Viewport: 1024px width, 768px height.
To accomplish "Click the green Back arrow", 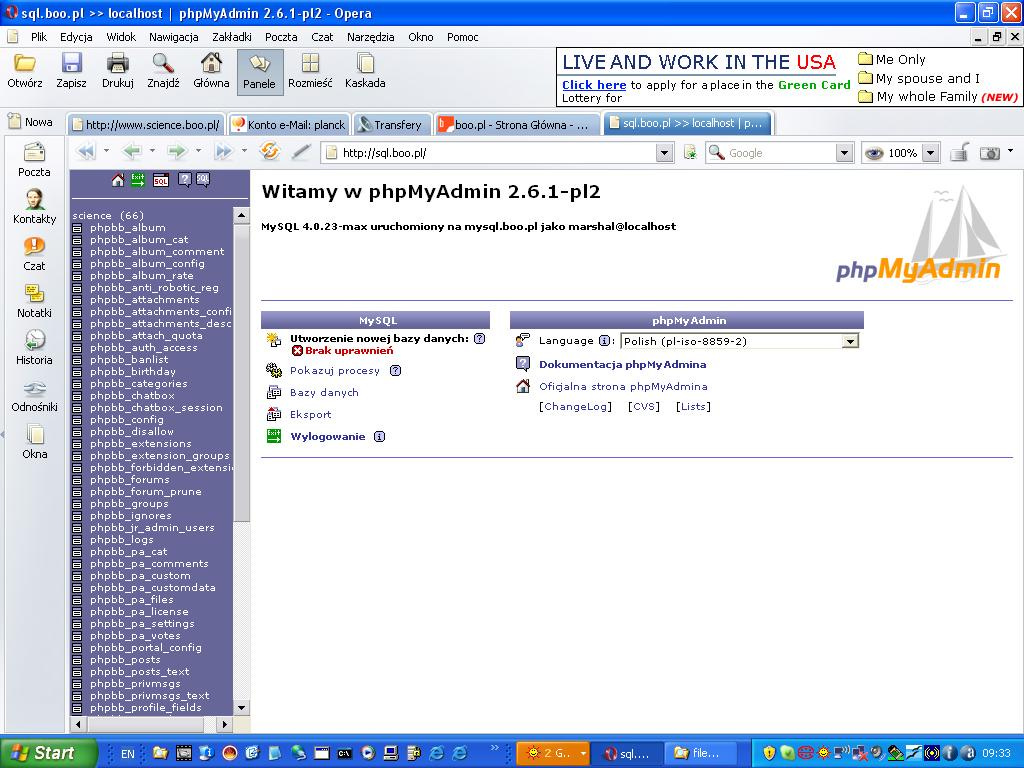I will 133,152.
